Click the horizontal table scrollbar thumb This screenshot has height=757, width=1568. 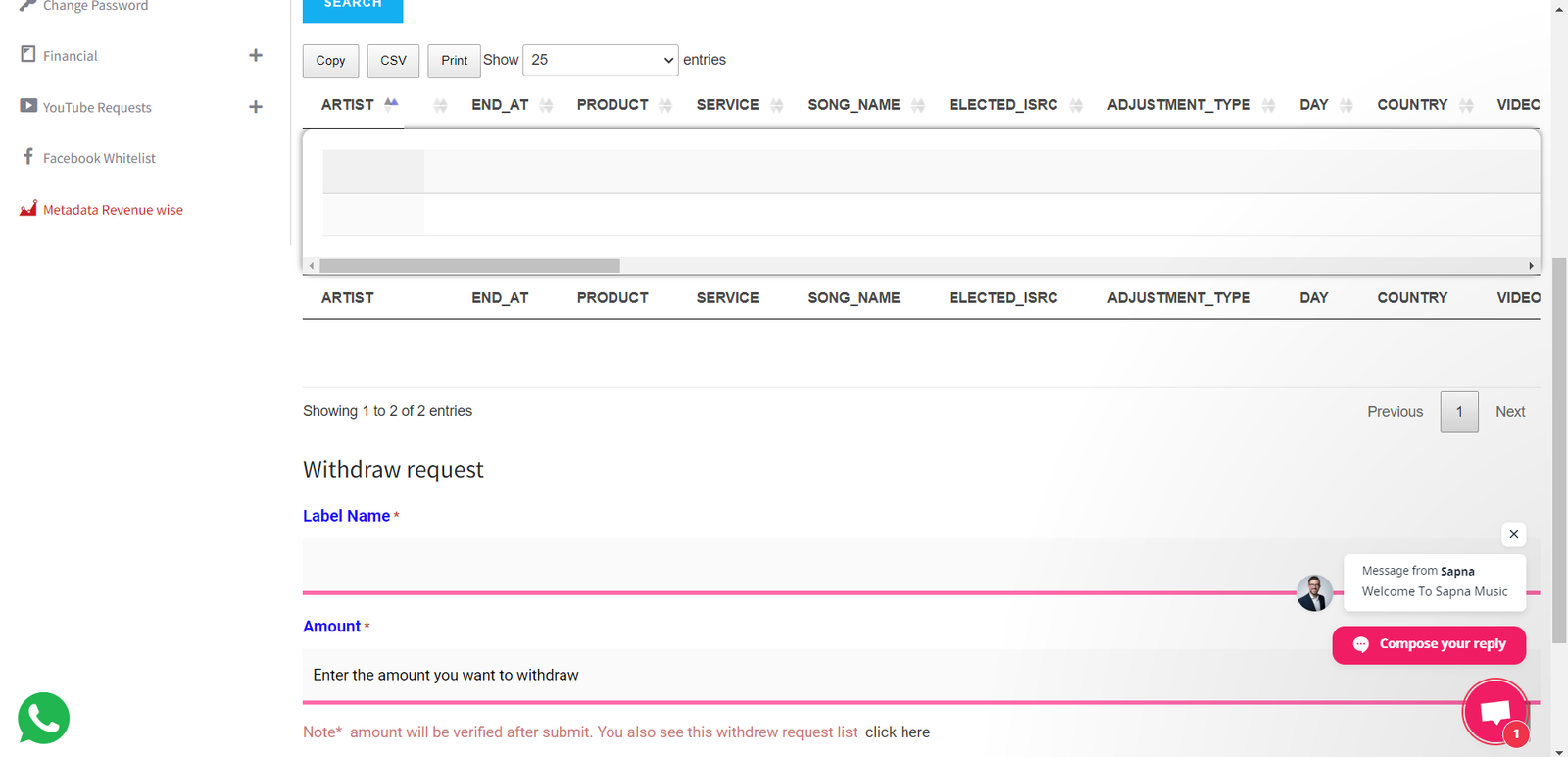[x=469, y=266]
